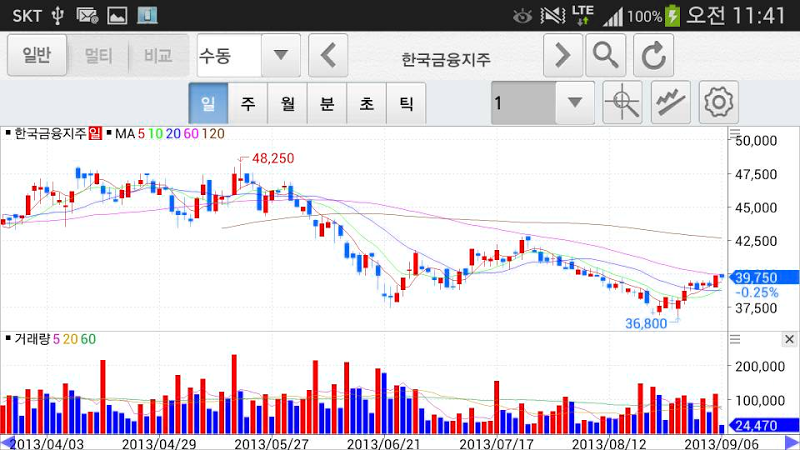Select 분 minute period tab
The width and height of the screenshot is (800, 450).
327,104
